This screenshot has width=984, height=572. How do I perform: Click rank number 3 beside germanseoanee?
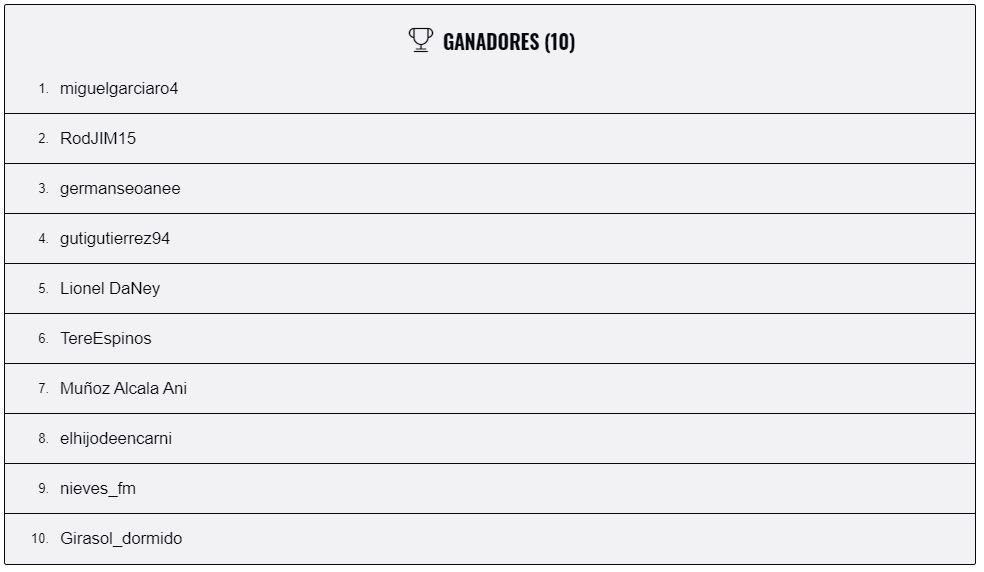tap(43, 188)
